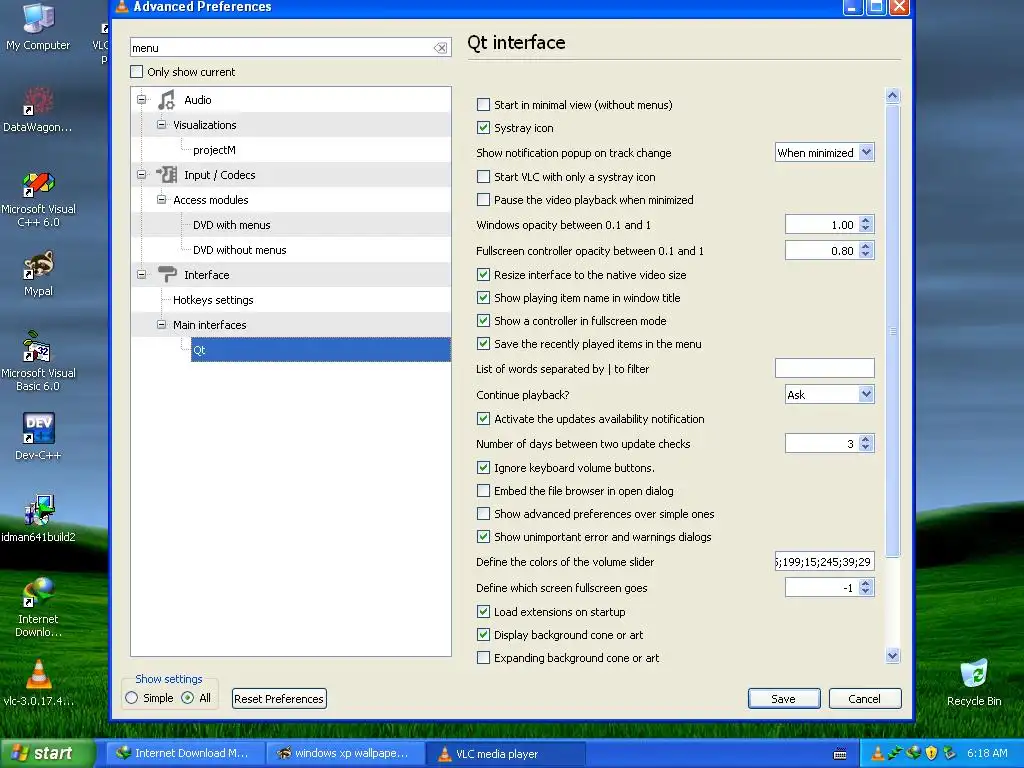Clear the search field with the X icon

click(441, 48)
